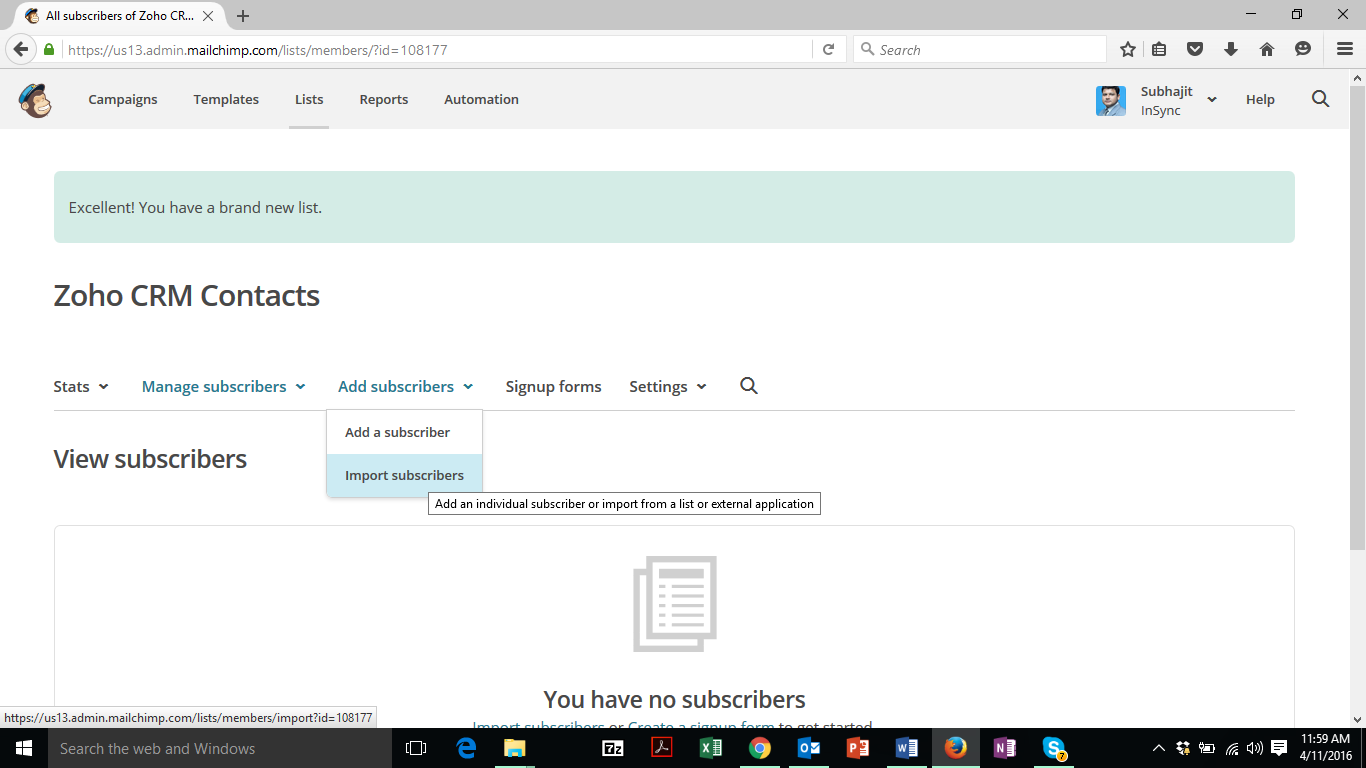The width and height of the screenshot is (1366, 768).
Task: Open the Signup forms link
Action: [553, 386]
